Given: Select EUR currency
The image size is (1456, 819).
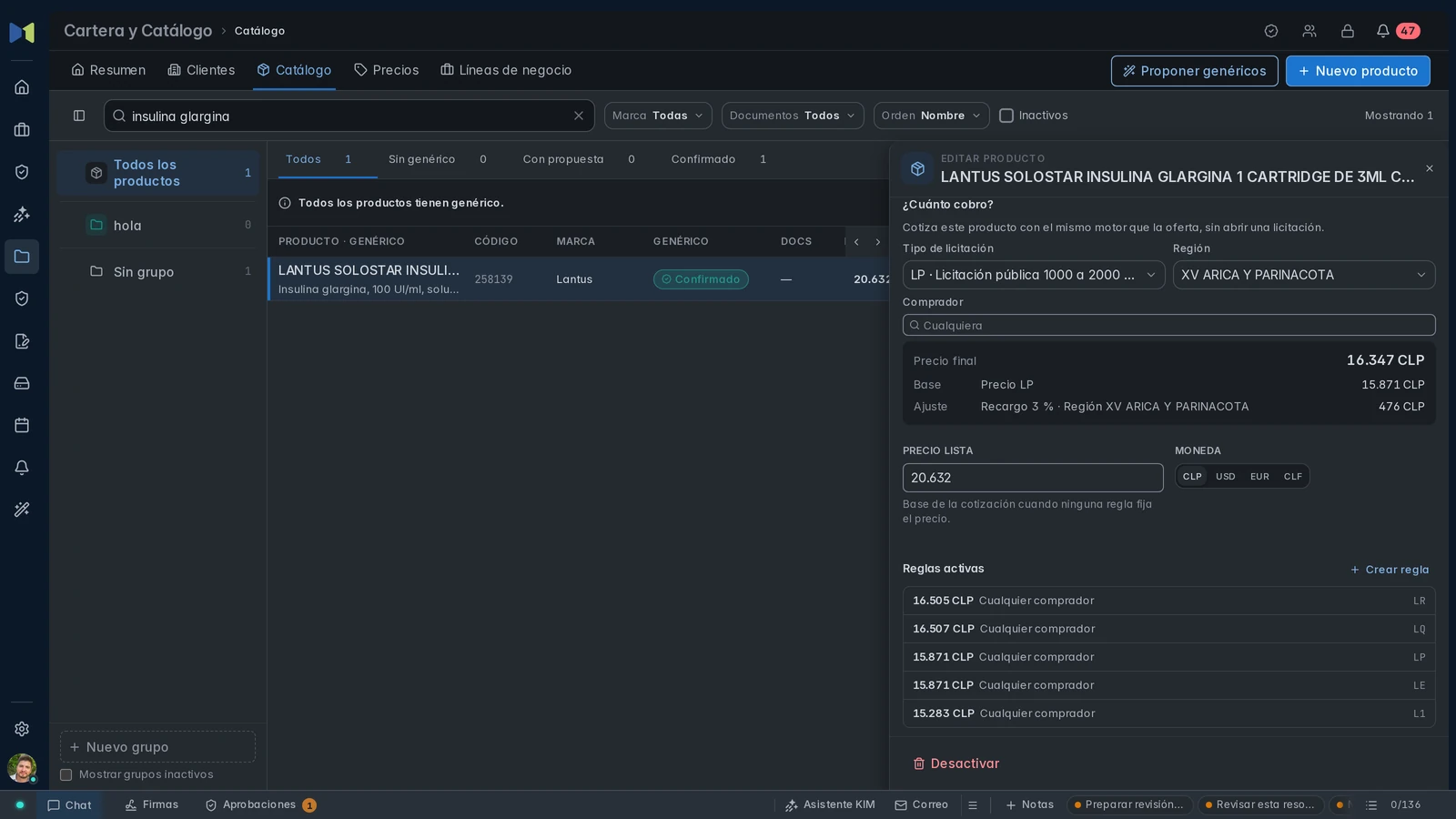Looking at the screenshot, I should [1259, 477].
